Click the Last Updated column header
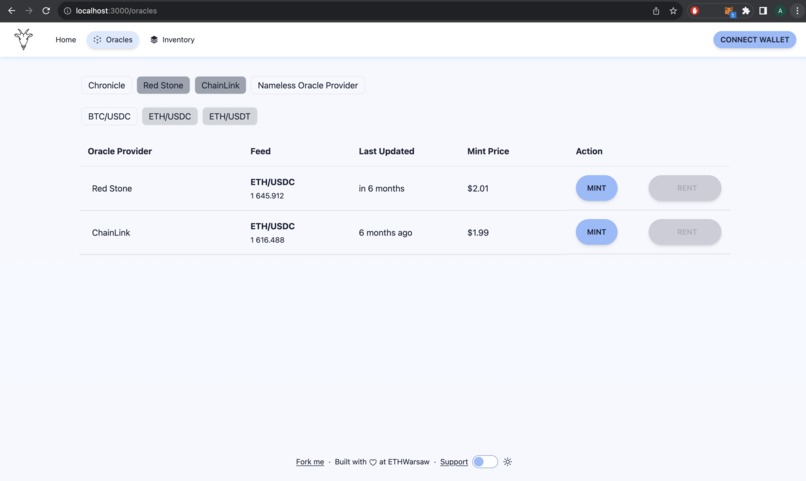Image resolution: width=806 pixels, height=481 pixels. pos(387,151)
